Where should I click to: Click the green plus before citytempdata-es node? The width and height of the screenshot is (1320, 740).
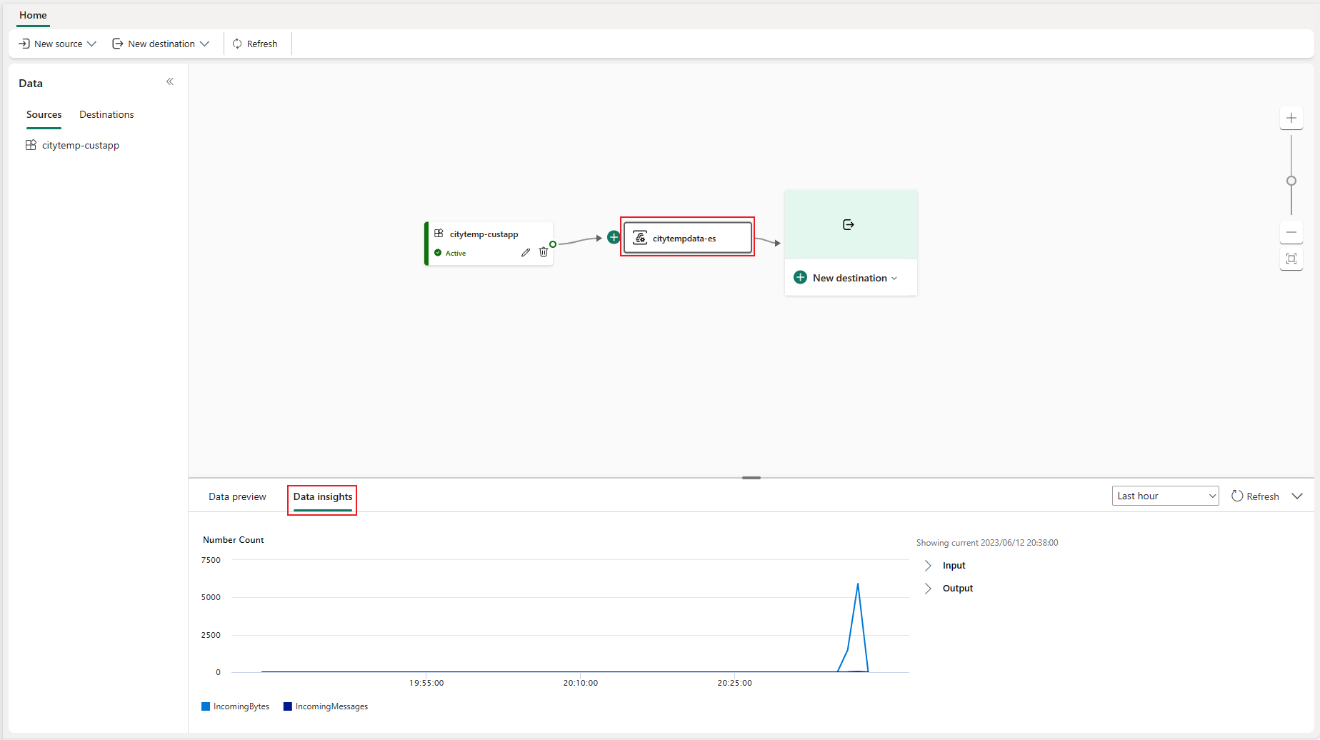click(614, 237)
